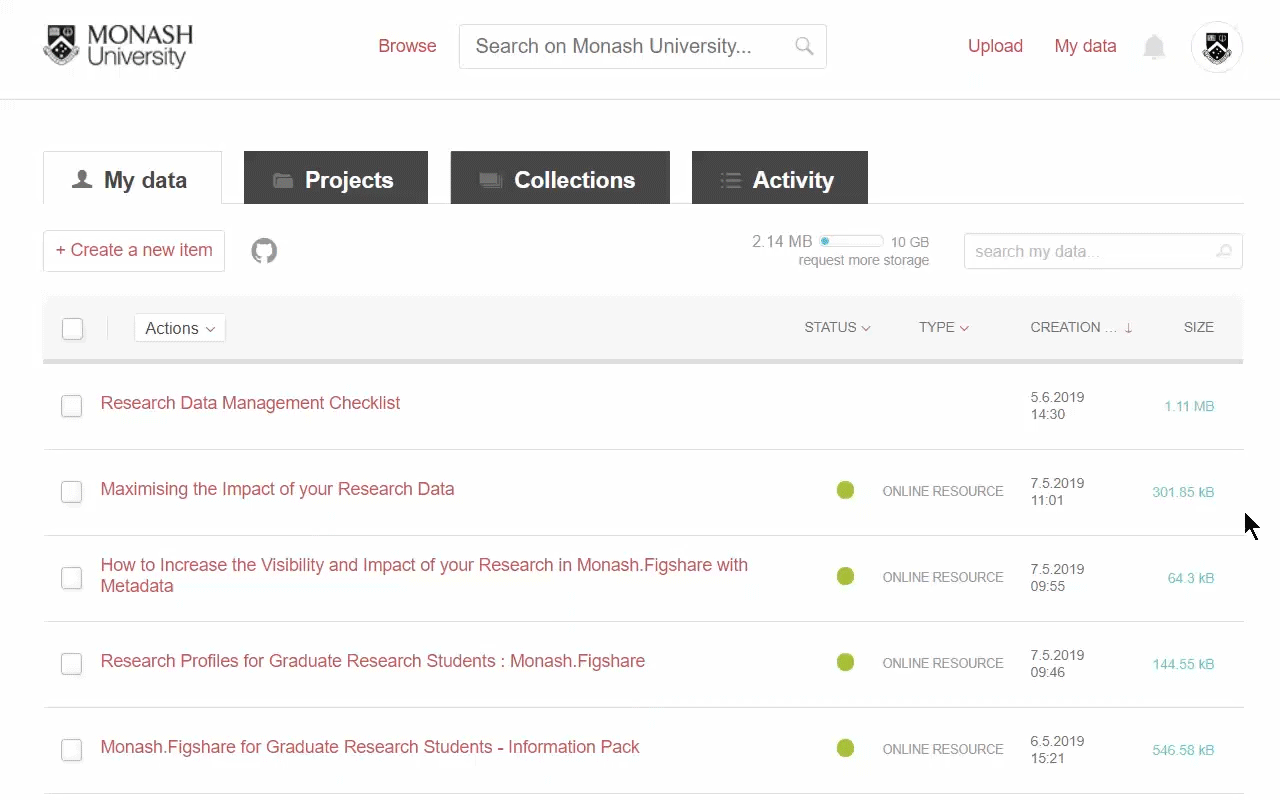Viewport: 1280px width, 800px height.
Task: Open How to Increase the Visibility item
Action: click(424, 575)
